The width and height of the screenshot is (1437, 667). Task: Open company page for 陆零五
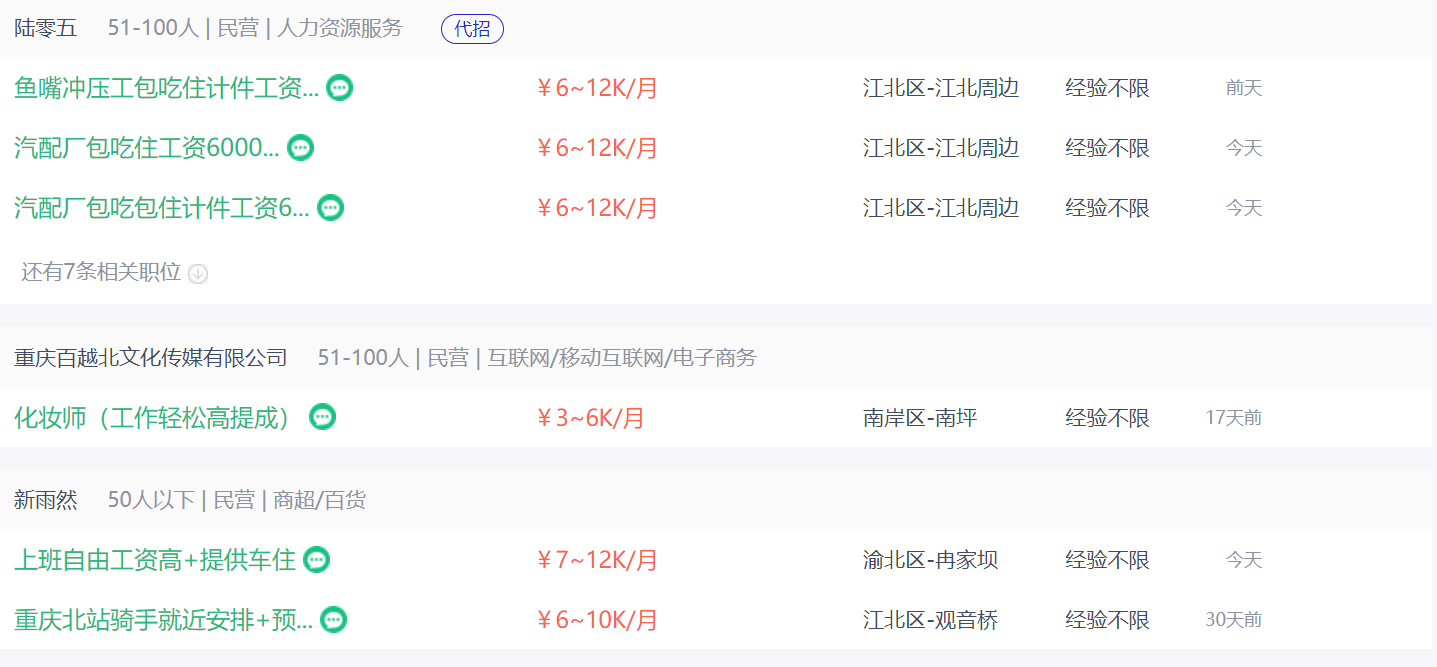point(45,28)
